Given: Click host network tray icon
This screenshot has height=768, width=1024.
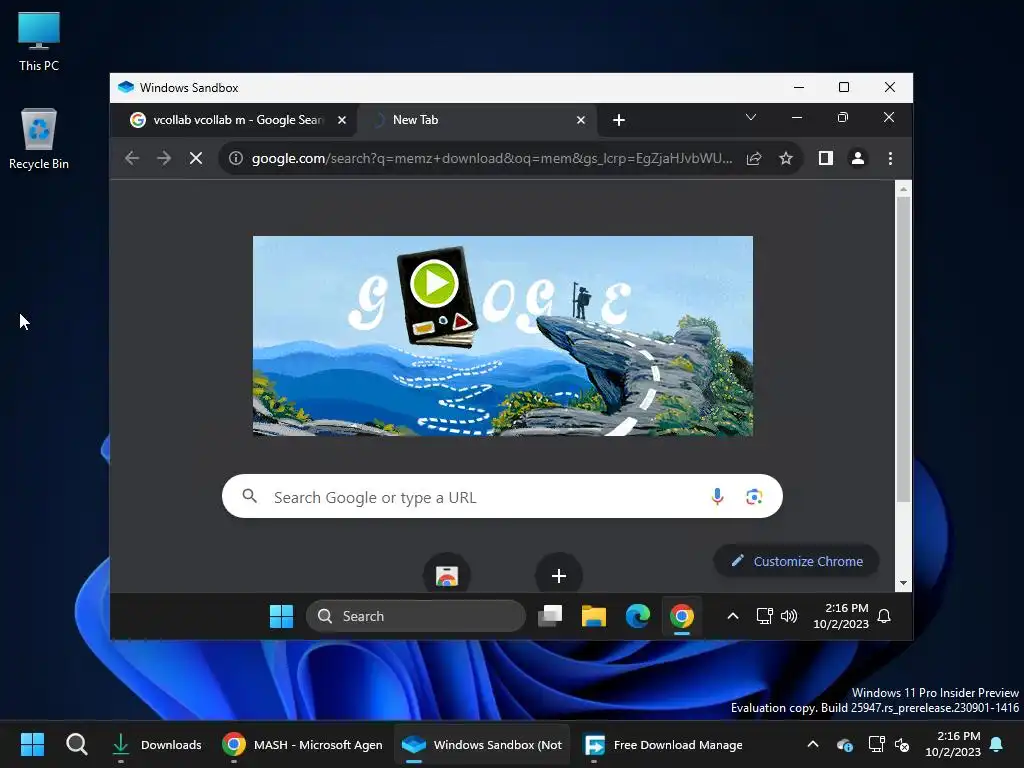Looking at the screenshot, I should point(876,744).
